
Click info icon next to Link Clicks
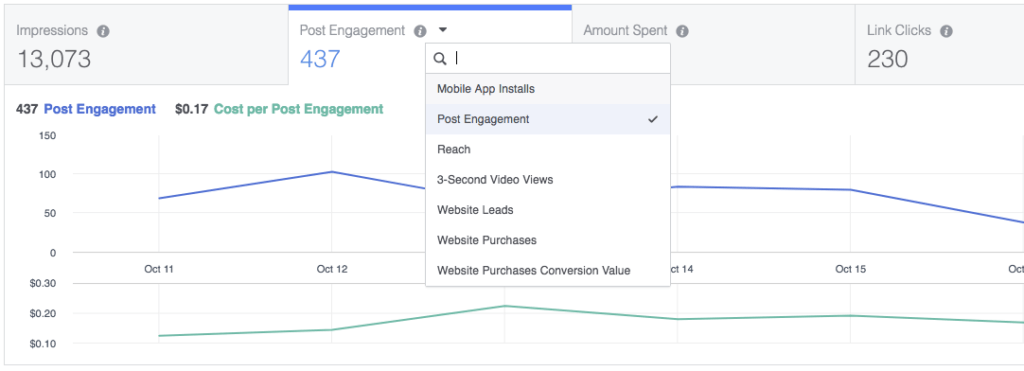(x=946, y=31)
